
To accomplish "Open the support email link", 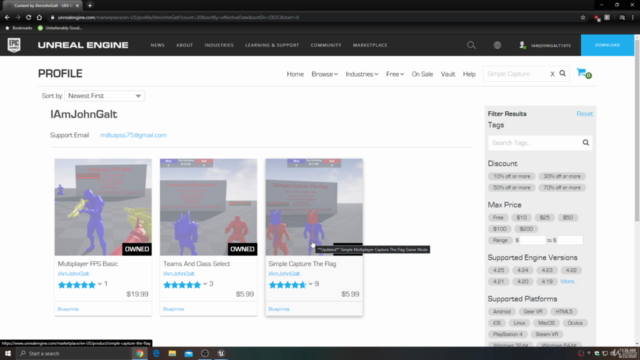I will click(133, 135).
